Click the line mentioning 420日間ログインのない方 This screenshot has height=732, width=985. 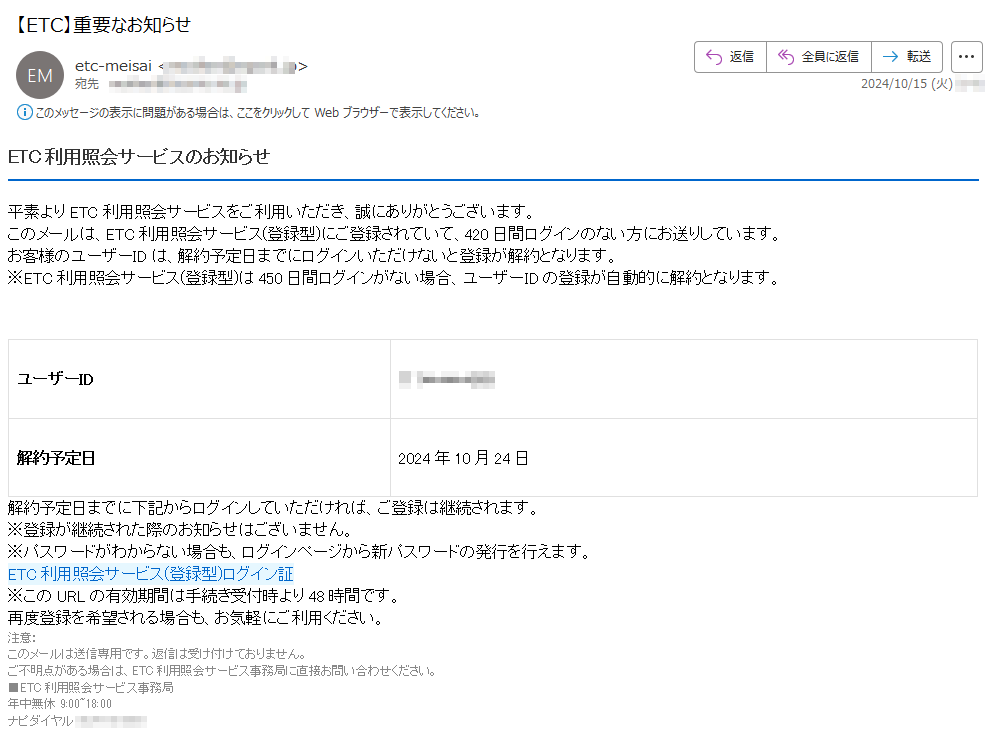[x=394, y=234]
